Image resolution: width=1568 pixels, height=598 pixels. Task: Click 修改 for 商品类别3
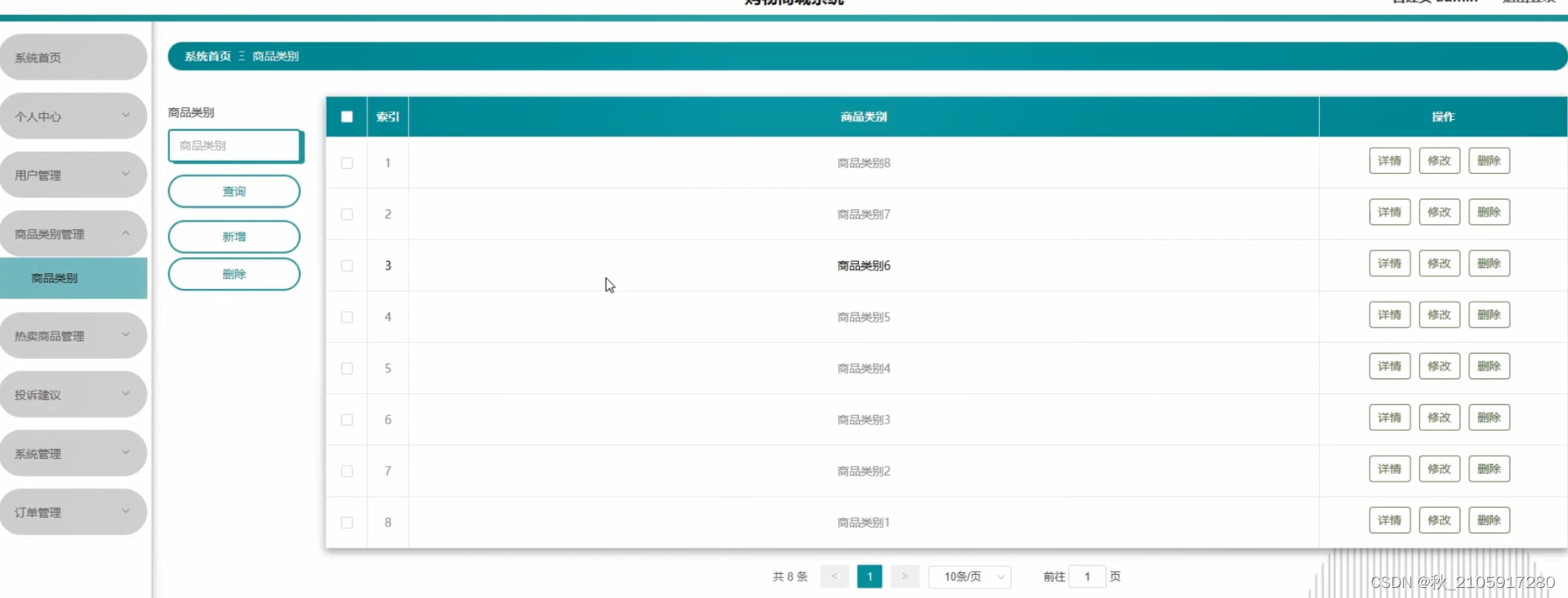point(1440,417)
